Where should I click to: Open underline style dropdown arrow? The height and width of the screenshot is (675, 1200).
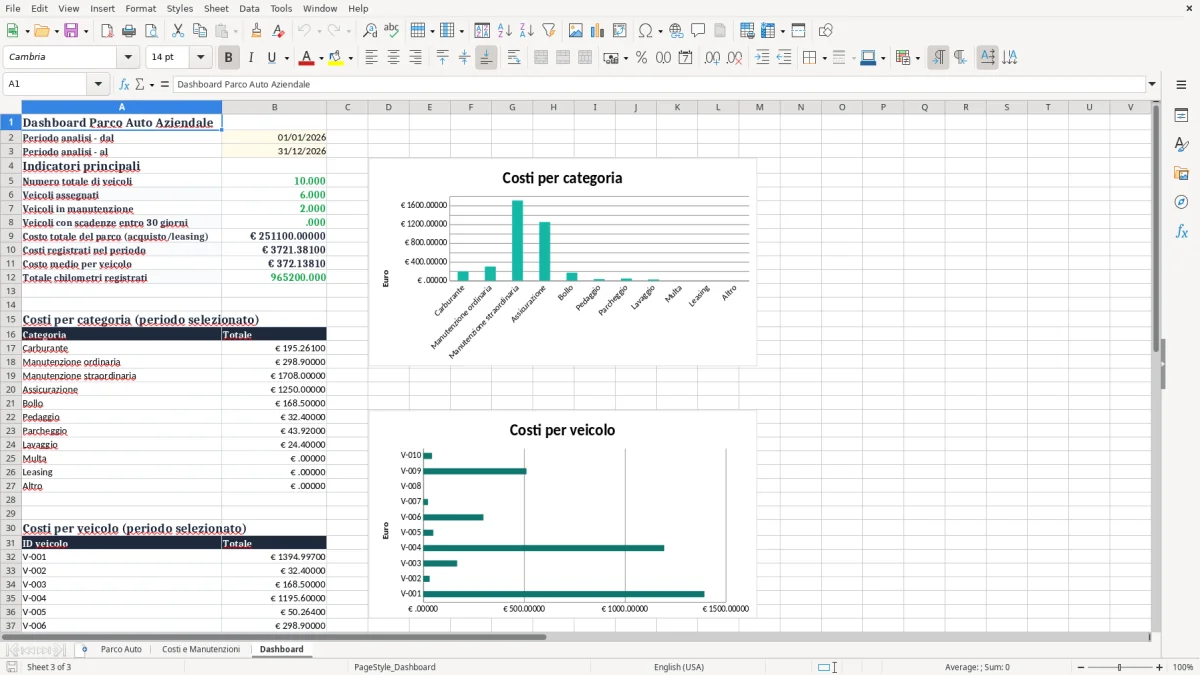pyautogui.click(x=286, y=58)
